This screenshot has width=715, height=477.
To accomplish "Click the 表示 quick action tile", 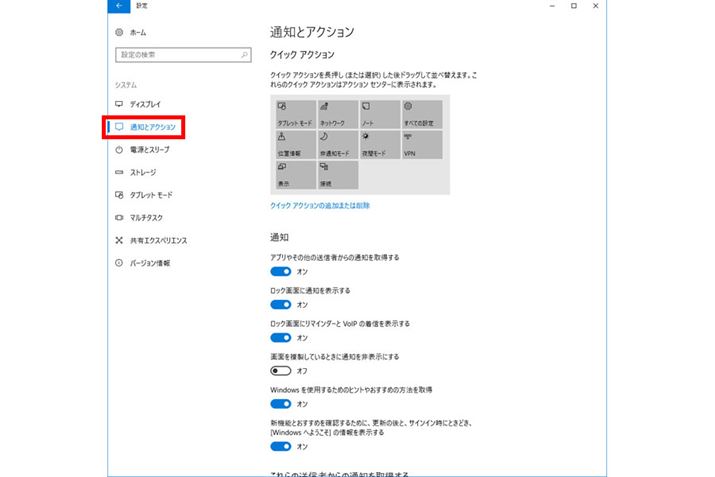I will click(x=295, y=175).
